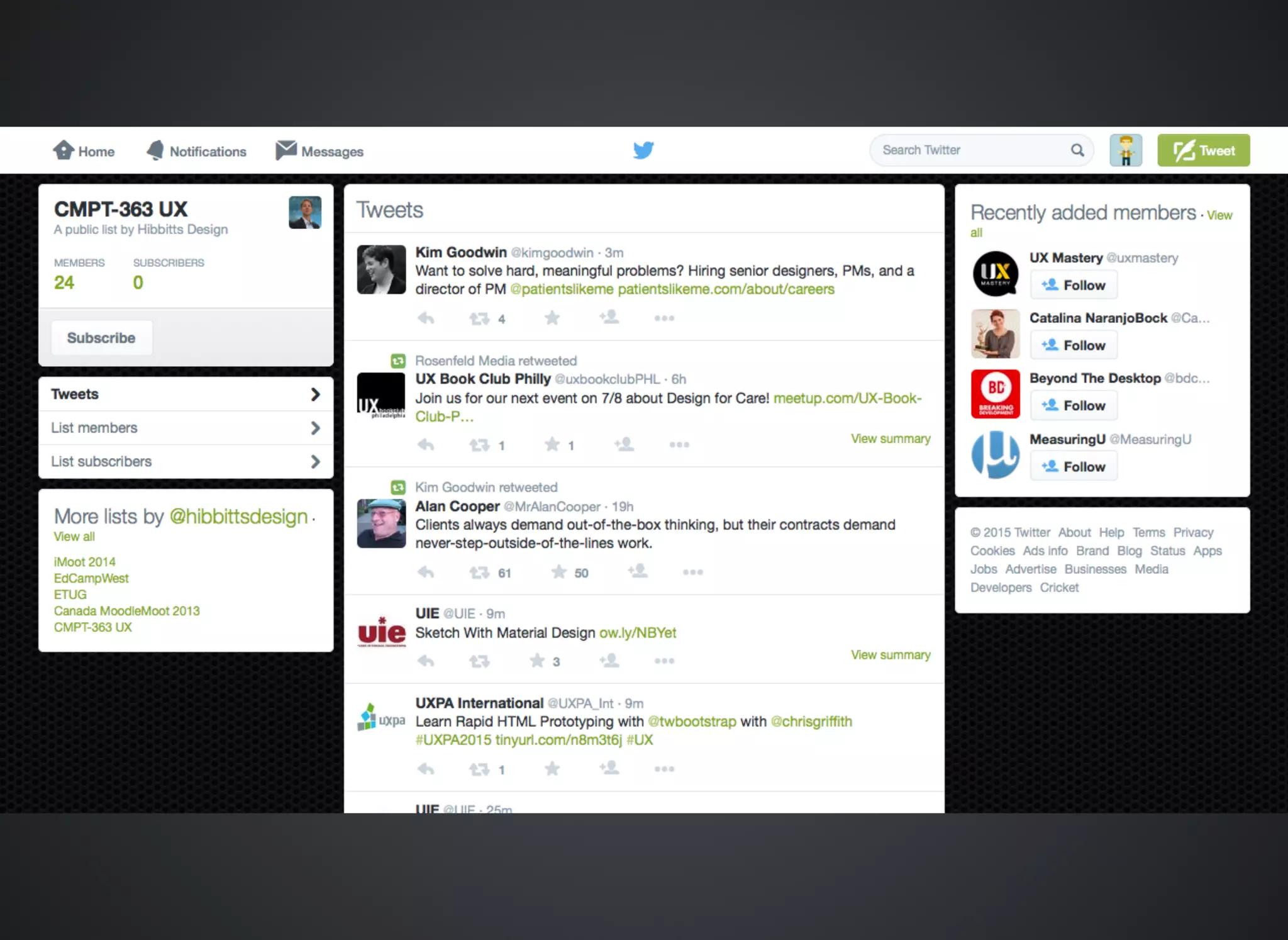
Task: Favorite the UIE Sketch tweet
Action: (x=537, y=661)
